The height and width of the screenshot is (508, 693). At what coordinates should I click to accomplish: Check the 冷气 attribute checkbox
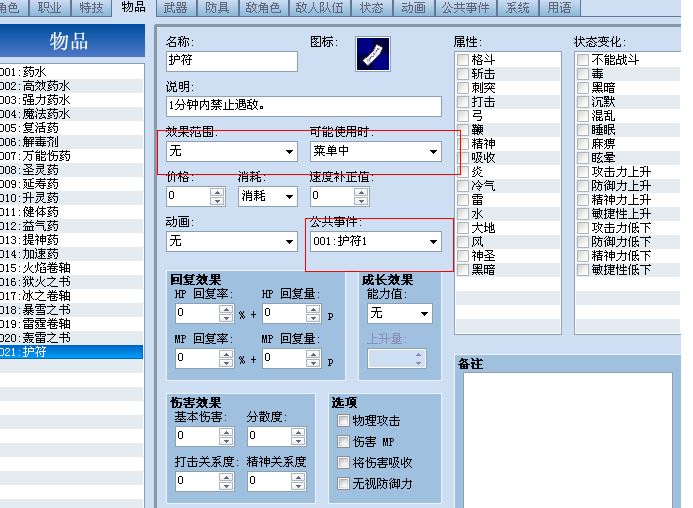point(463,186)
